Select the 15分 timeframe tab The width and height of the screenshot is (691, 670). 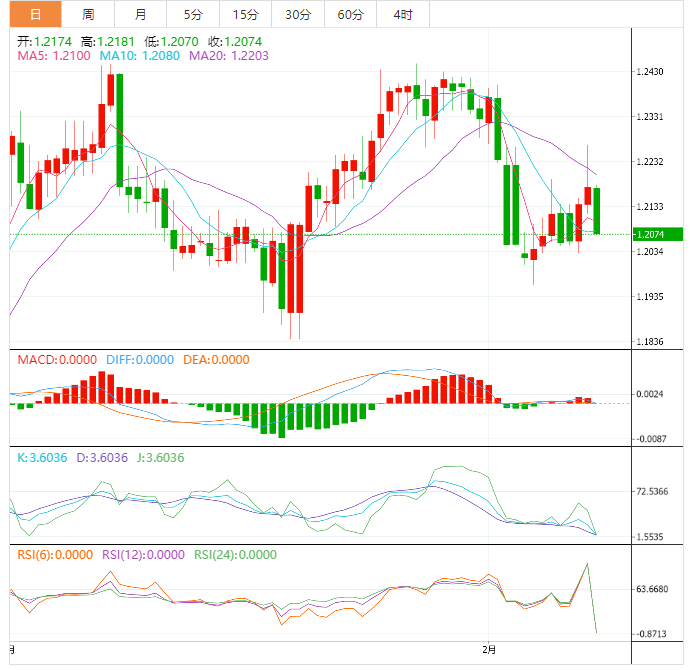[244, 14]
